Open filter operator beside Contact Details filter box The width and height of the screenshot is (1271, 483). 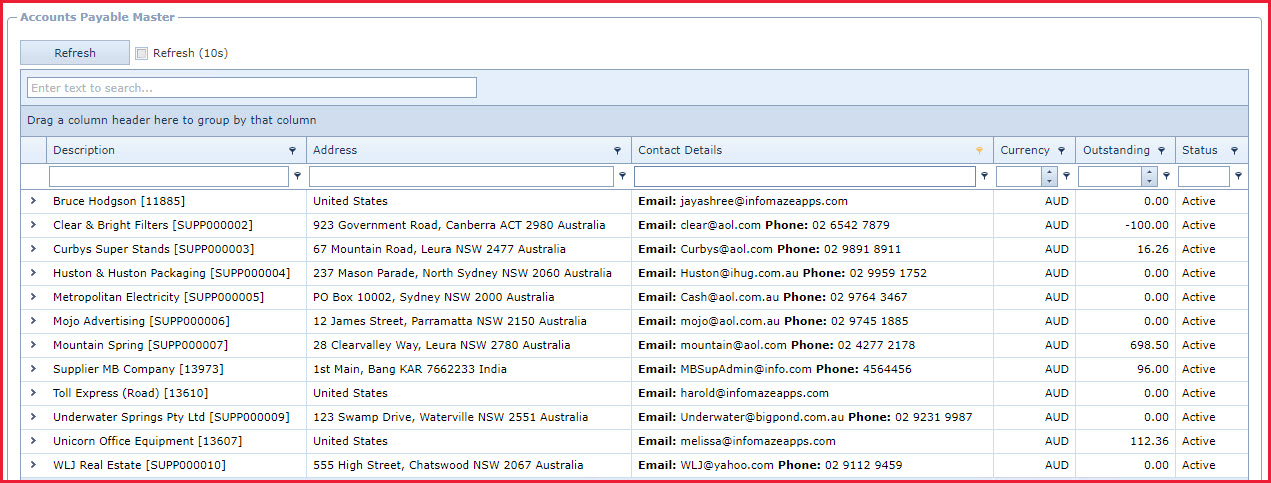pos(984,176)
